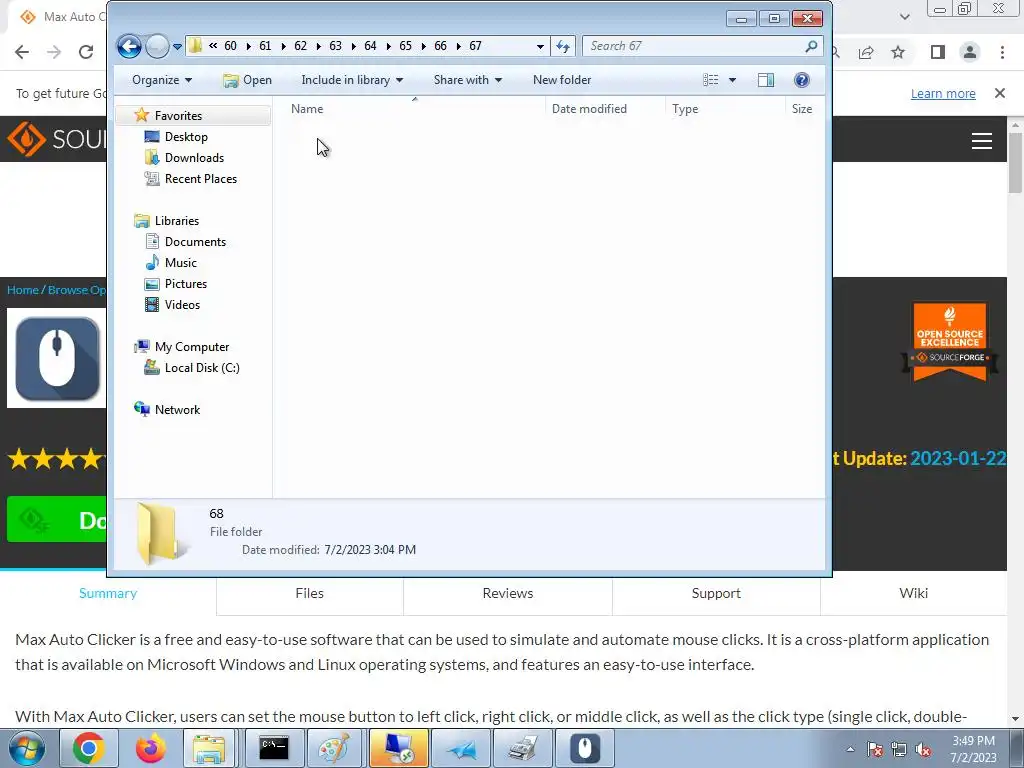Change view with the view icon button
1024x768 pixels.
(711, 80)
